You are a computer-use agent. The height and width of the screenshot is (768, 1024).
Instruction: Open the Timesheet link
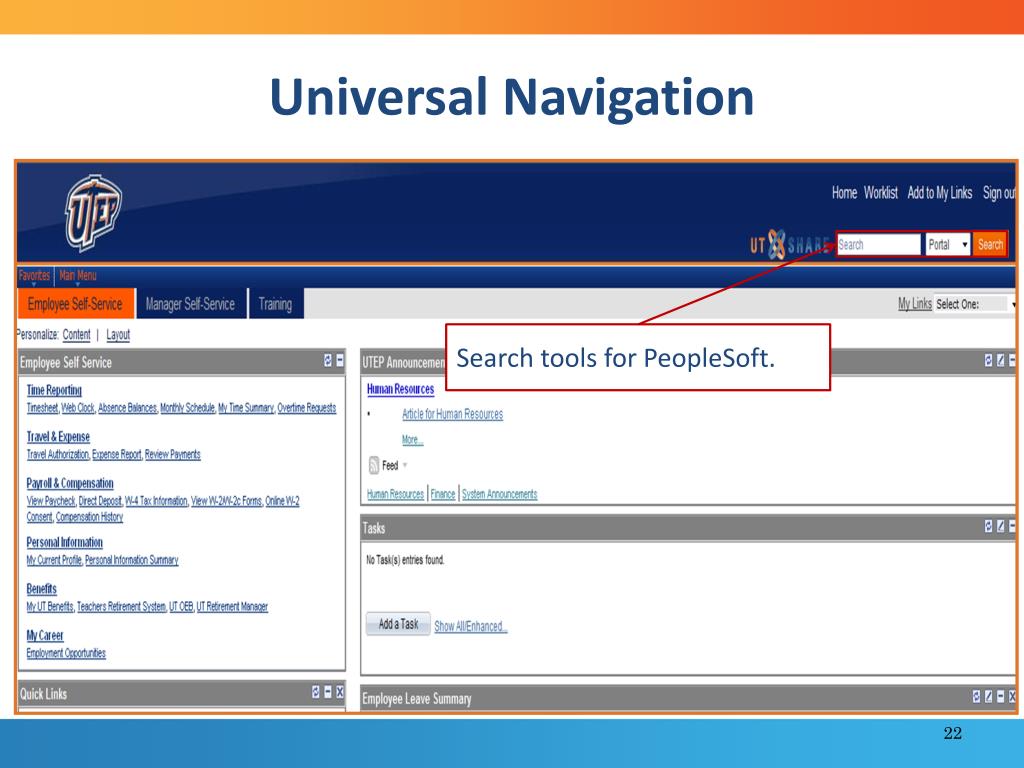click(x=42, y=408)
